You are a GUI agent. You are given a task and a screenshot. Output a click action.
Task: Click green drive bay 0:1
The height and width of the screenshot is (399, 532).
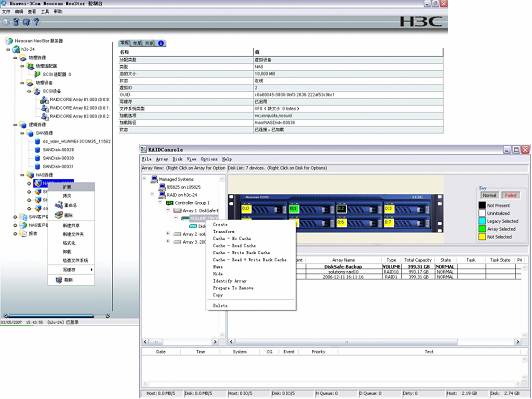point(293,208)
